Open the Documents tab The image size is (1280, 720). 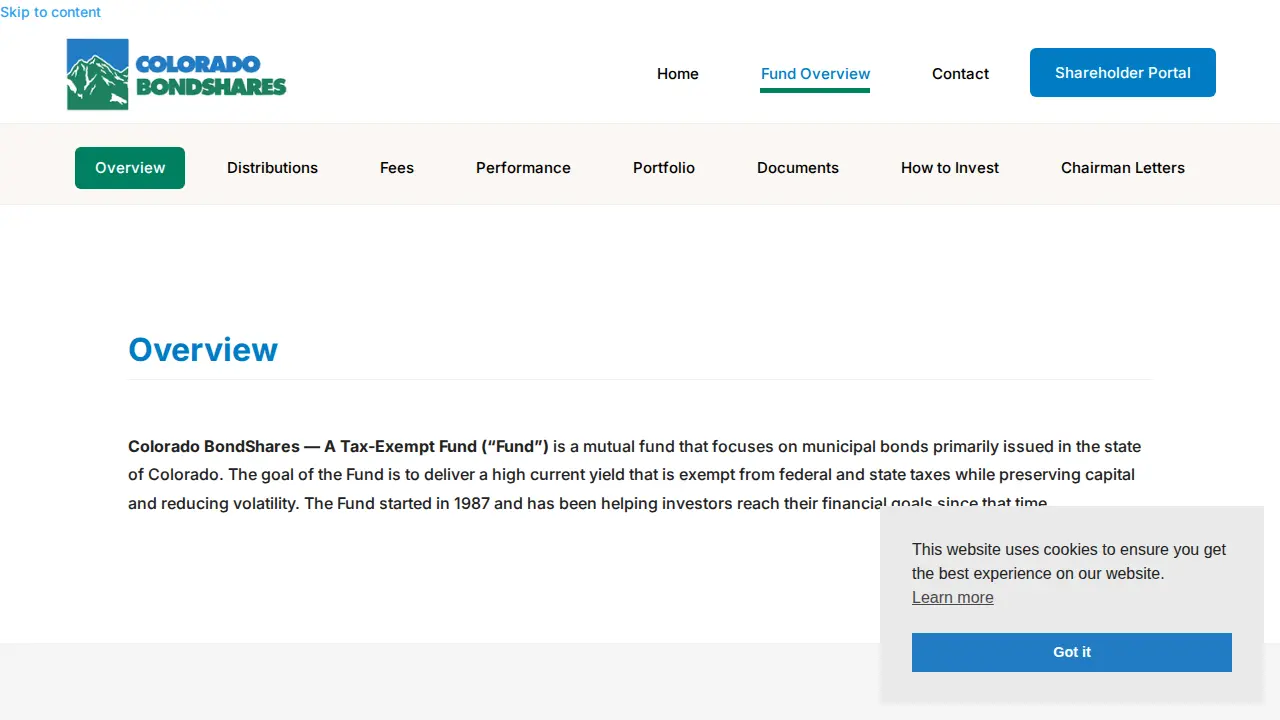pyautogui.click(x=798, y=168)
